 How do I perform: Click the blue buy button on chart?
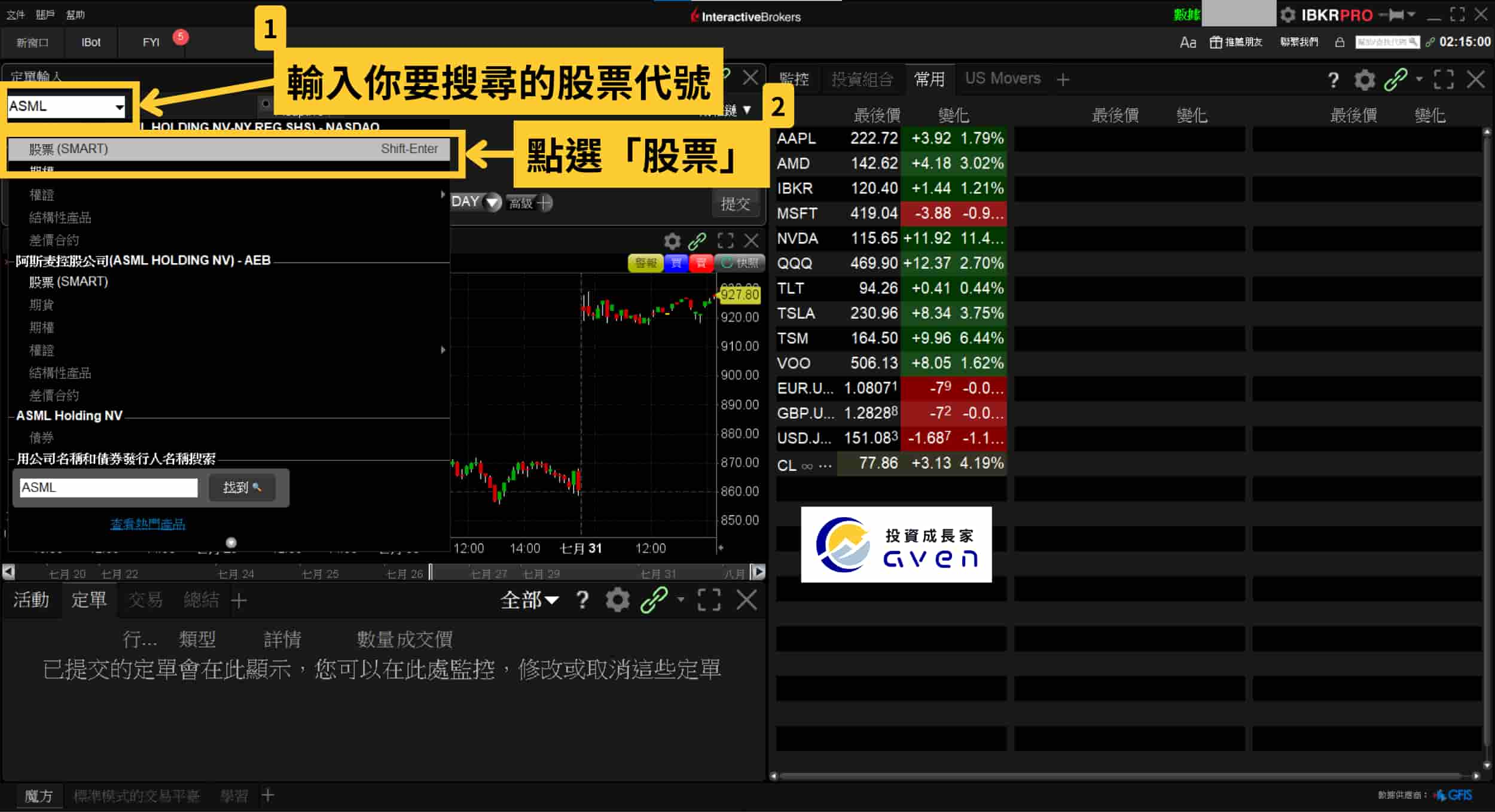pos(676,263)
